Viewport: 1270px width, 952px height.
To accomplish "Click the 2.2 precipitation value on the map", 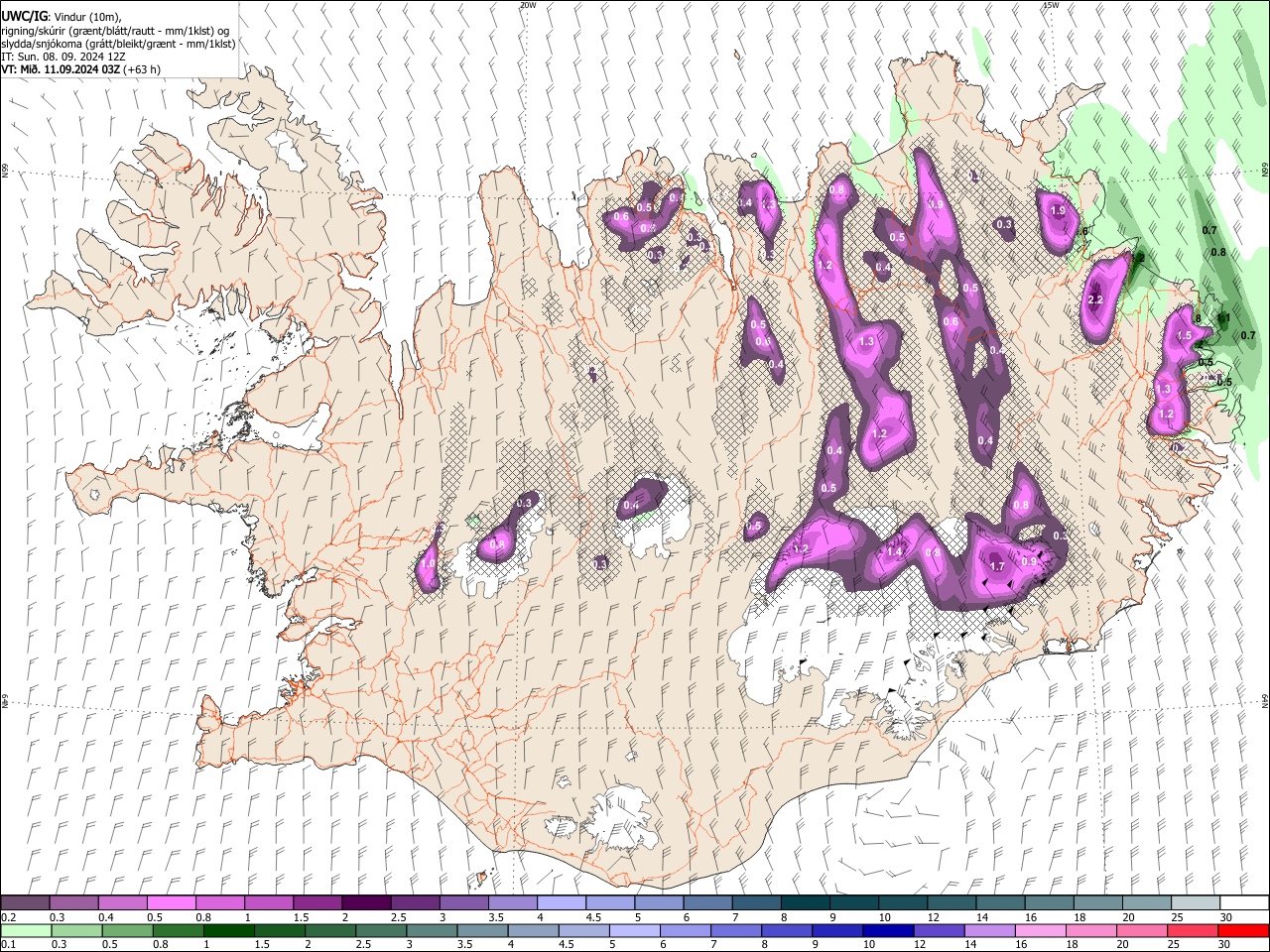I will 1096,300.
